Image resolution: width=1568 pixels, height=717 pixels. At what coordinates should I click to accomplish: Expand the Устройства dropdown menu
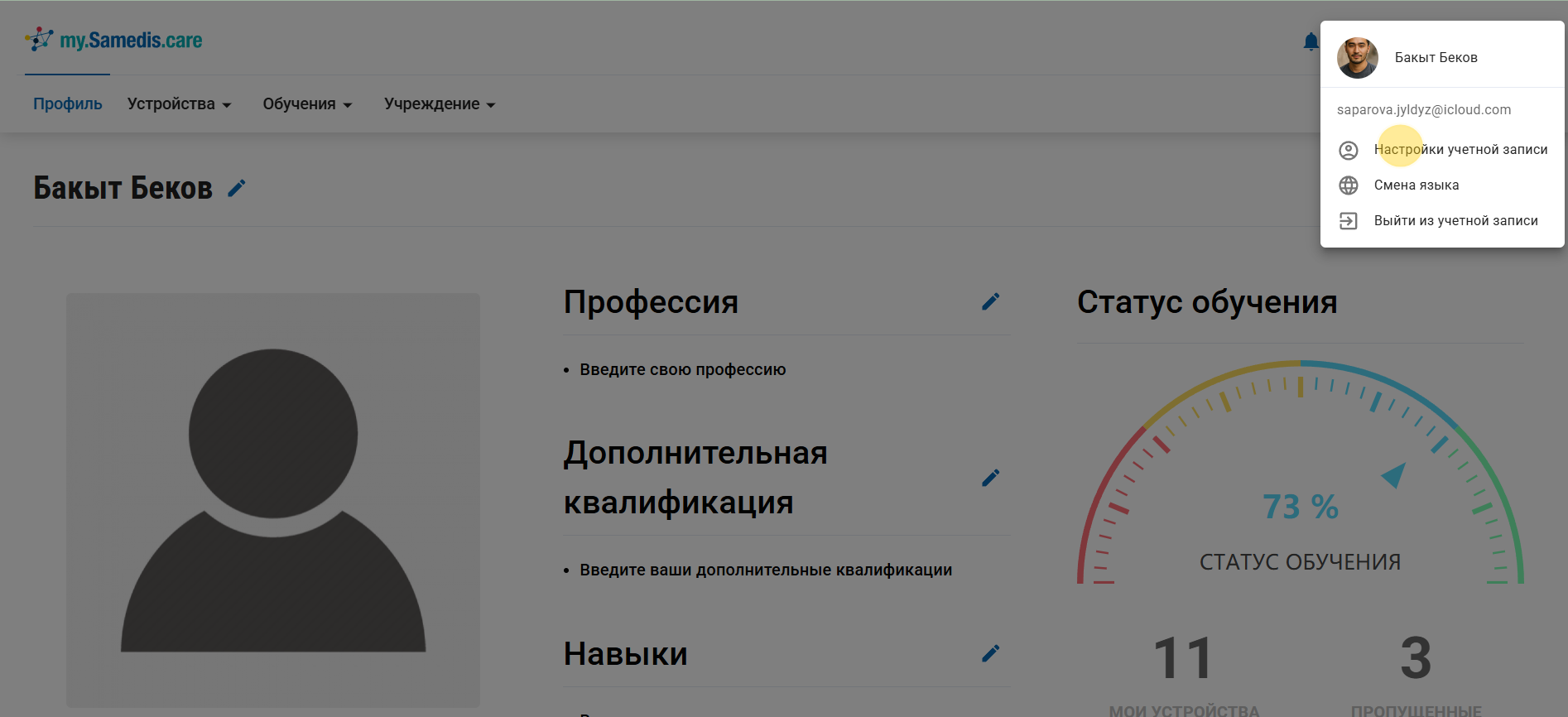[179, 104]
